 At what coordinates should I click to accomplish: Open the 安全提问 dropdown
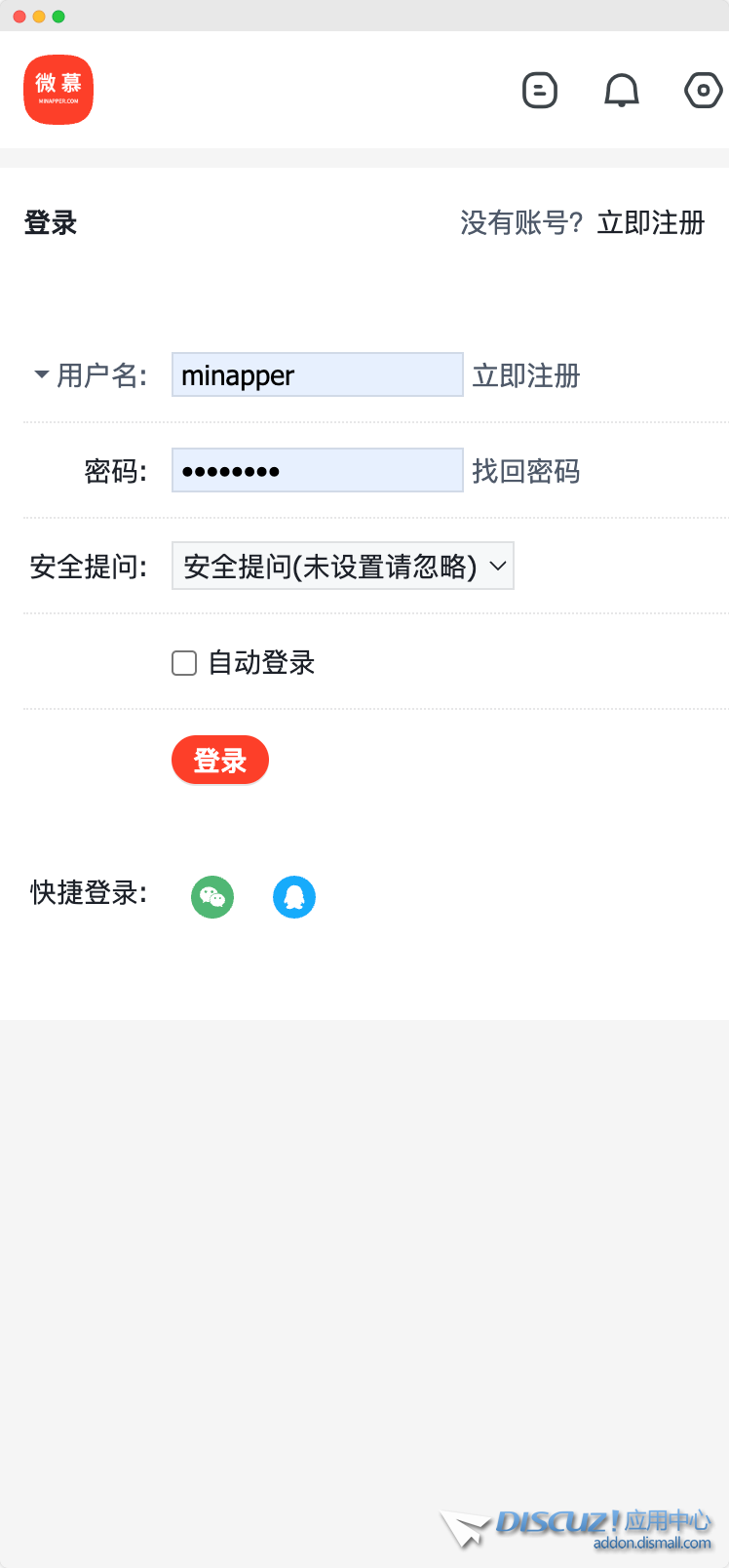click(342, 567)
